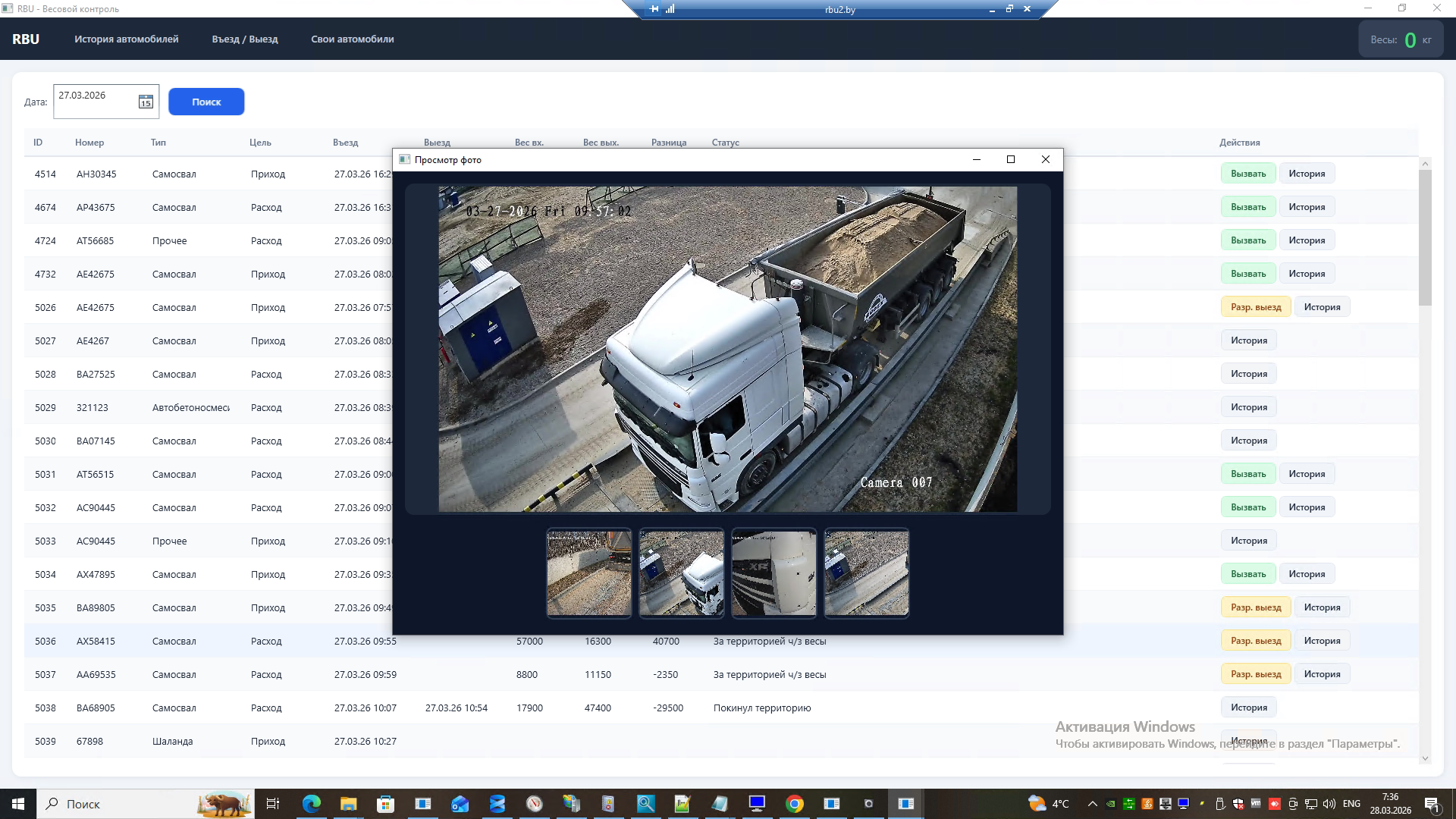This screenshot has width=1456, height=819.
Task: Open Microsoft Edge from the taskbar
Action: (x=312, y=804)
